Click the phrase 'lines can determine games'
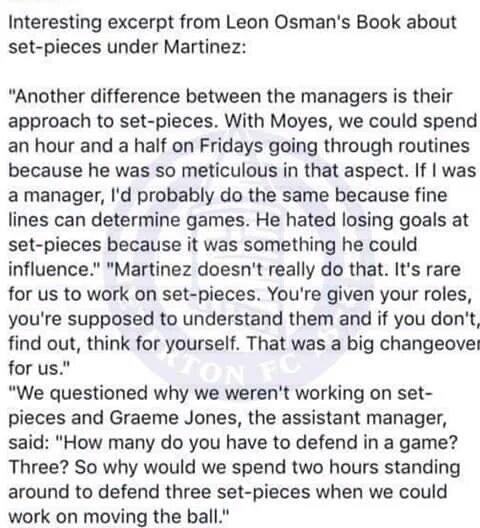Screen dimensions: 480x528 point(128,220)
